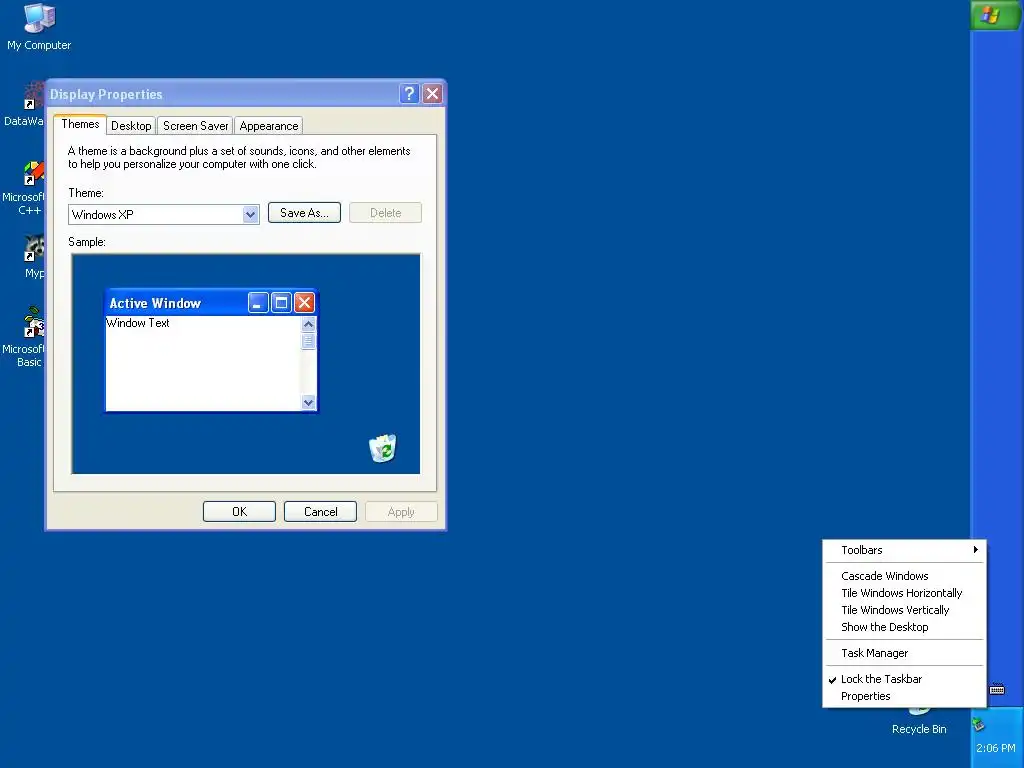The width and height of the screenshot is (1024, 768).
Task: Switch to the Themes tab
Action: click(80, 124)
